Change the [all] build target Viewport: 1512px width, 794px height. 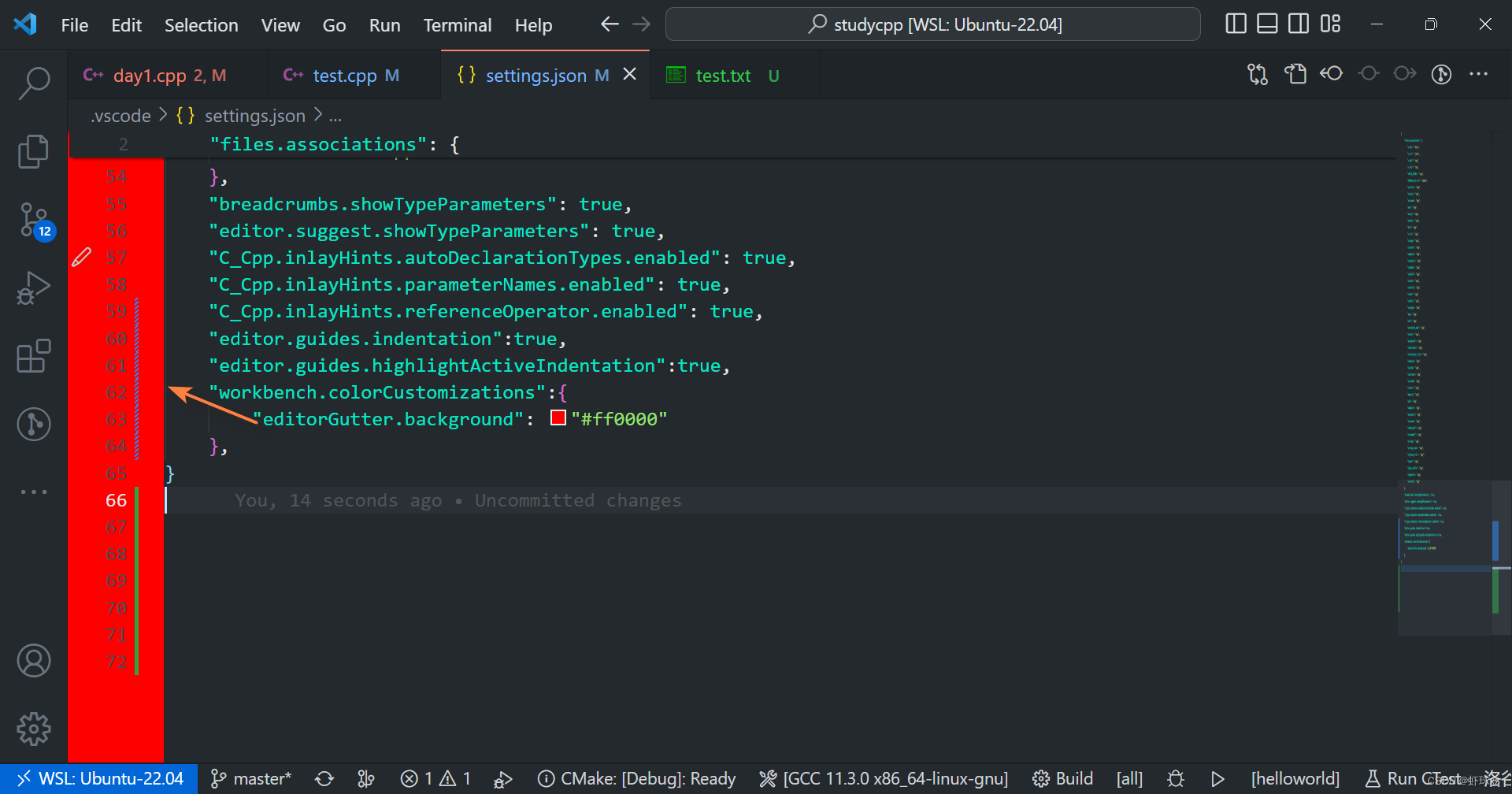click(x=1129, y=779)
